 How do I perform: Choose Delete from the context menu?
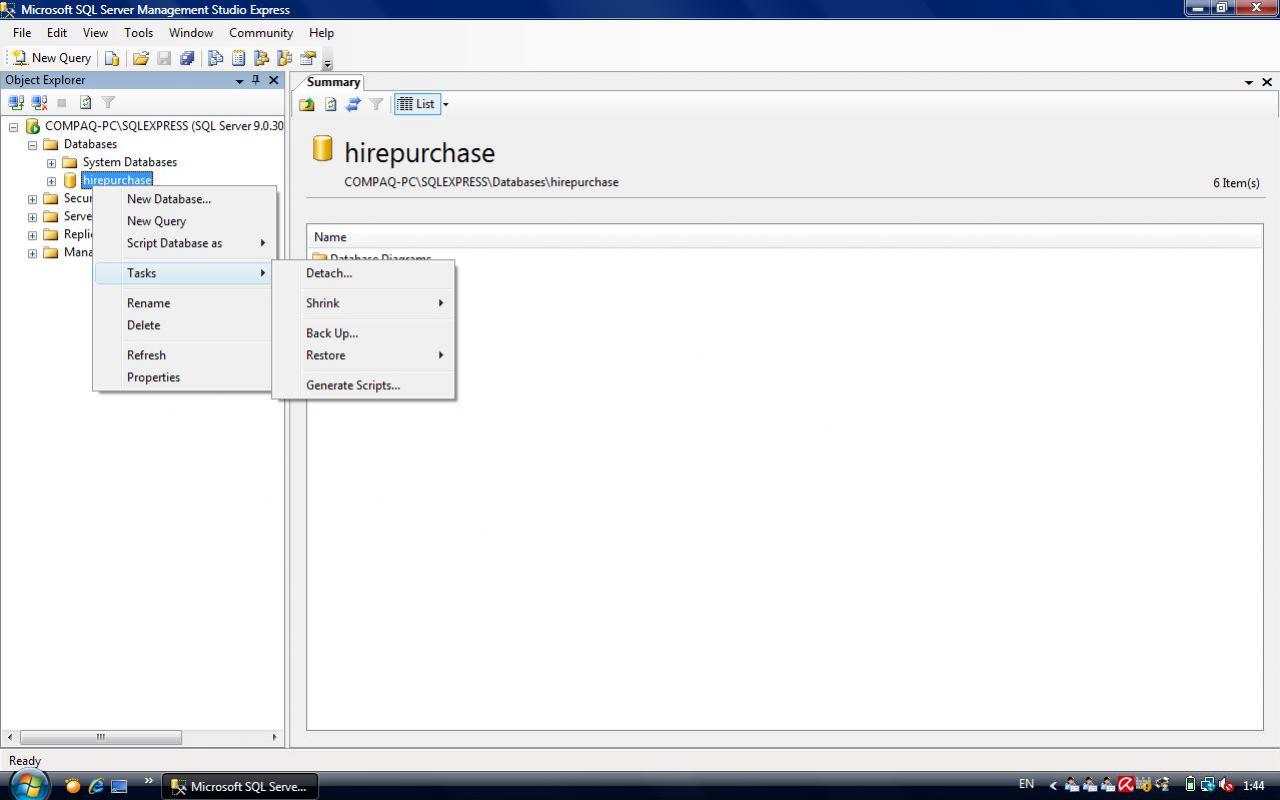[184, 325]
